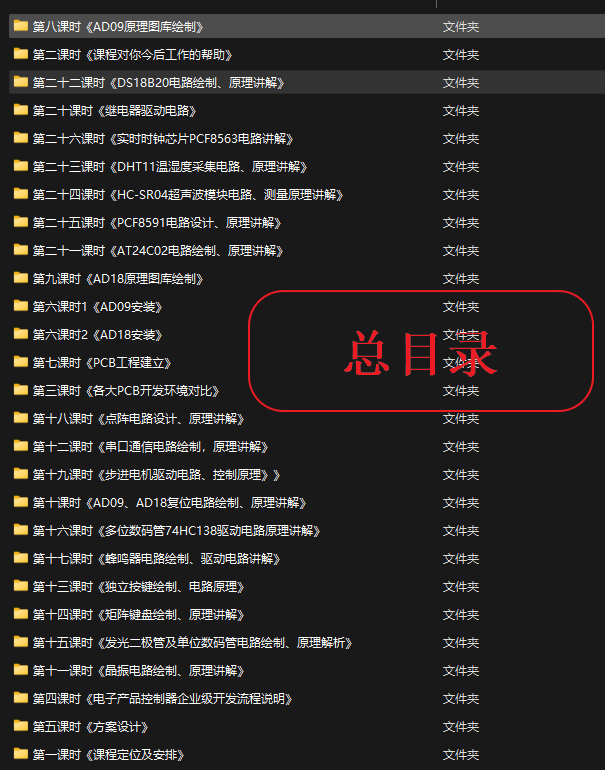Select folder icon of 第十九课时 步进电机驱动电路

click(21, 474)
